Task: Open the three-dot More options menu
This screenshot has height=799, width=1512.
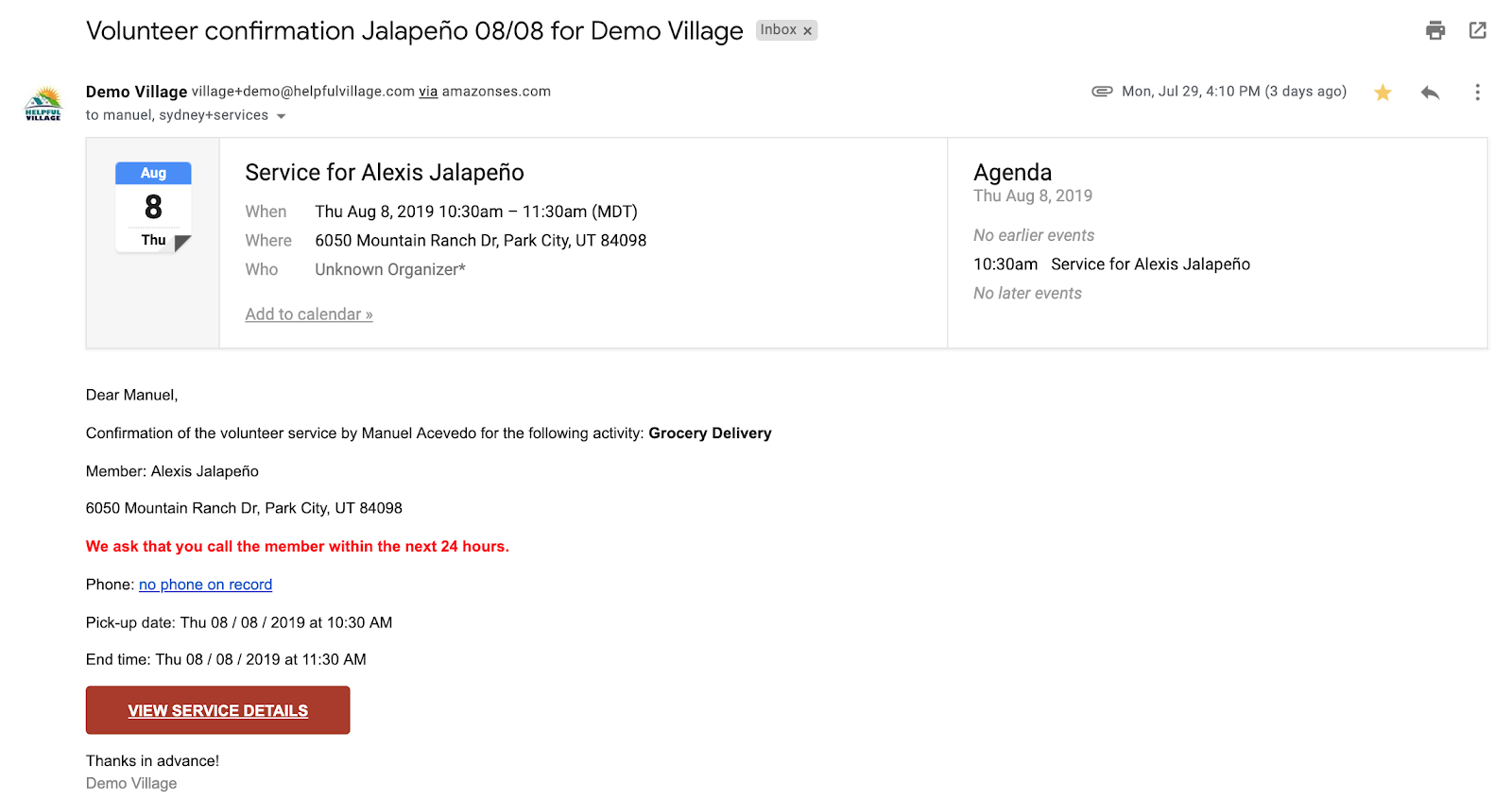Action: 1477,92
